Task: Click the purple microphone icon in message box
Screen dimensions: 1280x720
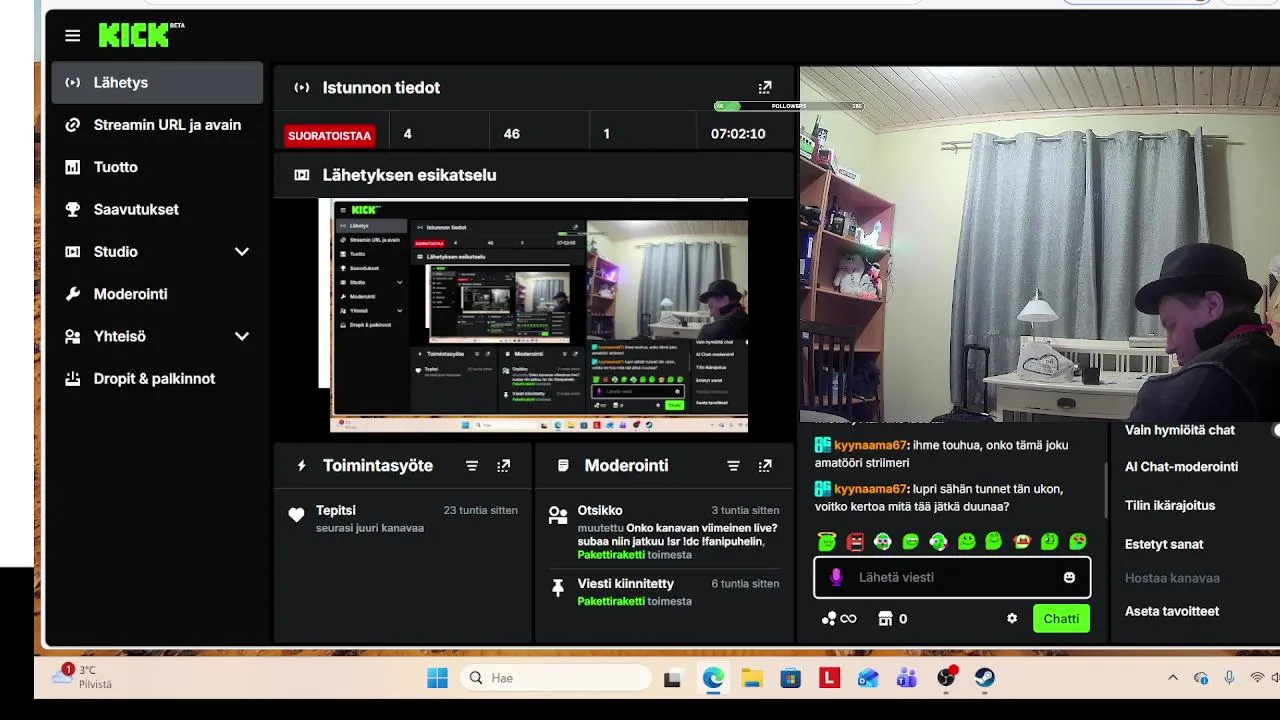Action: 836,577
